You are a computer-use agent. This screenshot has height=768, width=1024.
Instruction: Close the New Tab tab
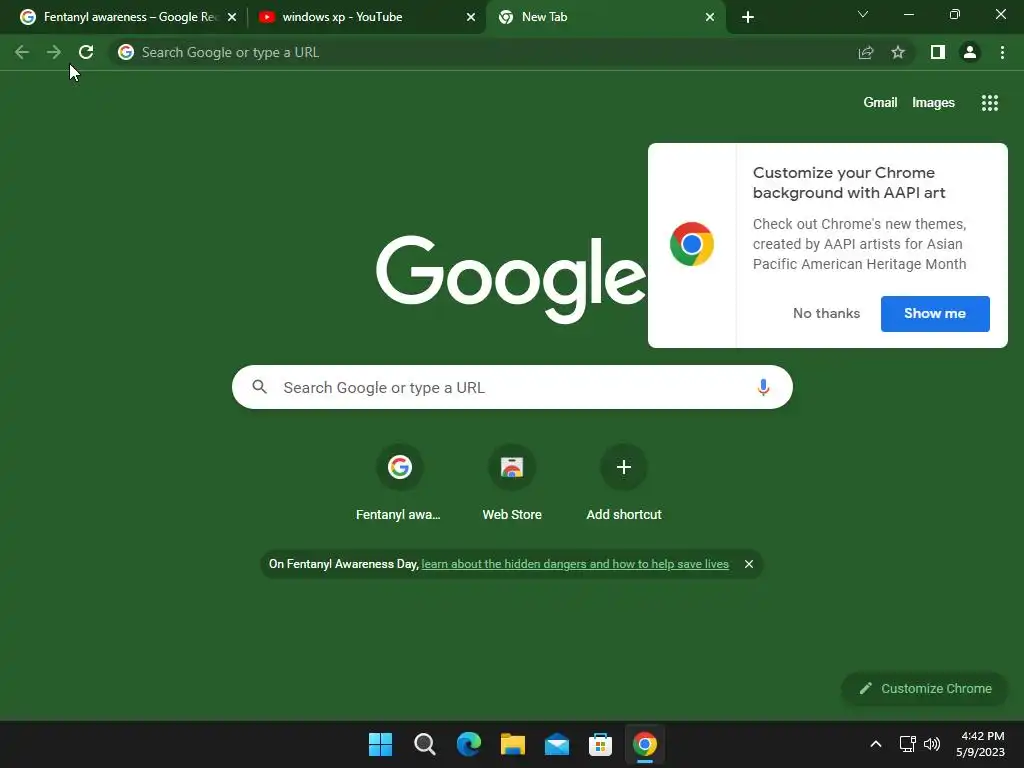(710, 18)
